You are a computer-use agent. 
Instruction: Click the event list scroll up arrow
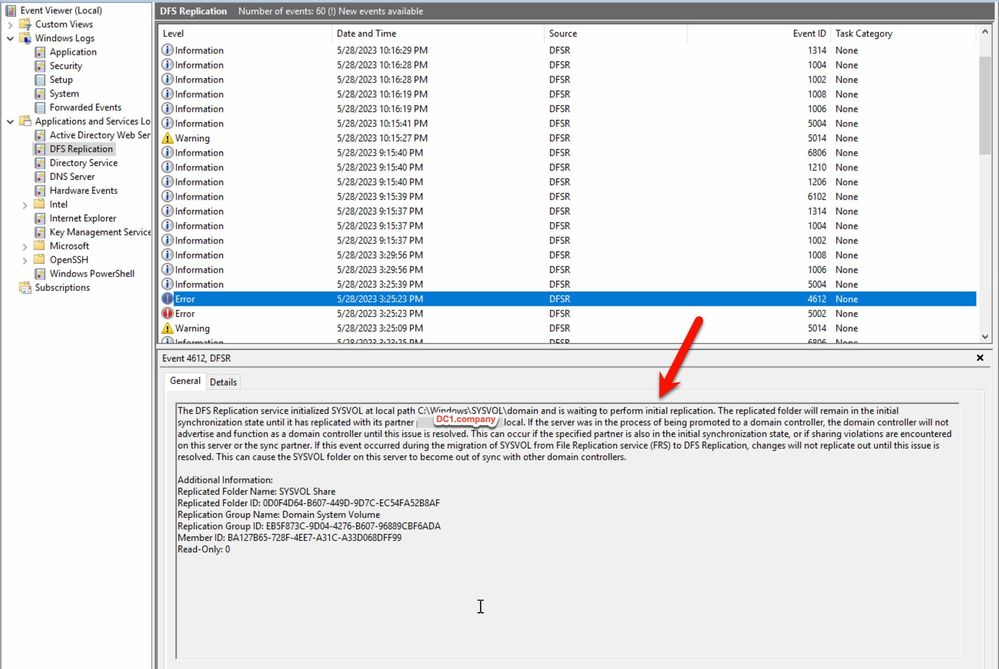[x=985, y=32]
